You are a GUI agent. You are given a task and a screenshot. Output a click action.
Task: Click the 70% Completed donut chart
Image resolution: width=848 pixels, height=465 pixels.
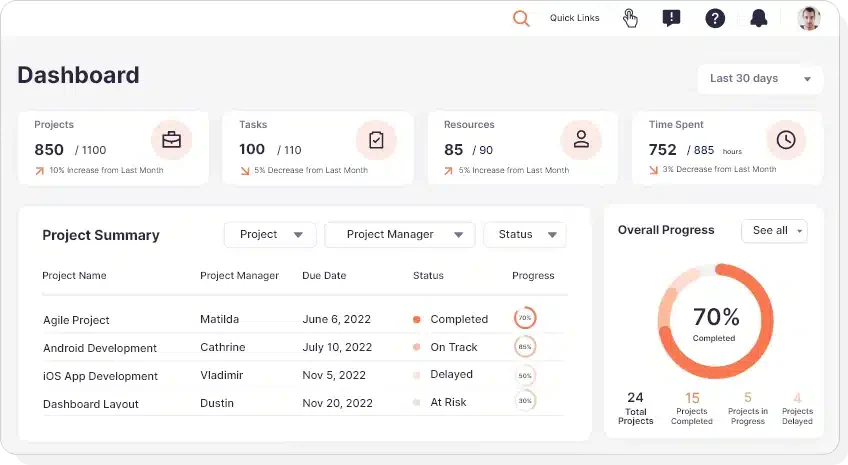716,321
